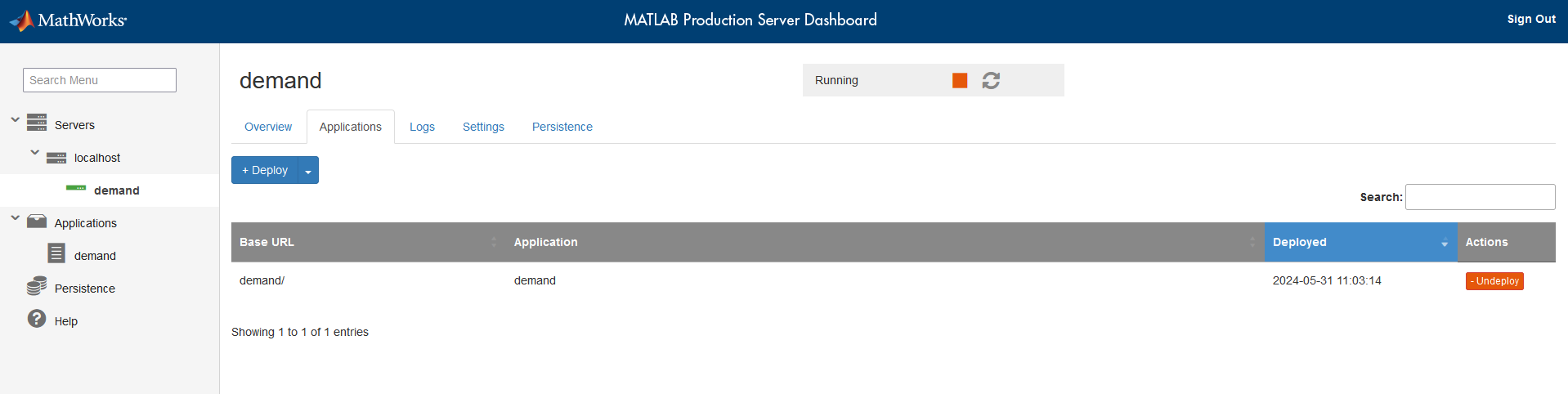Click the Help question mark icon
This screenshot has height=394, width=1568.
(37, 319)
